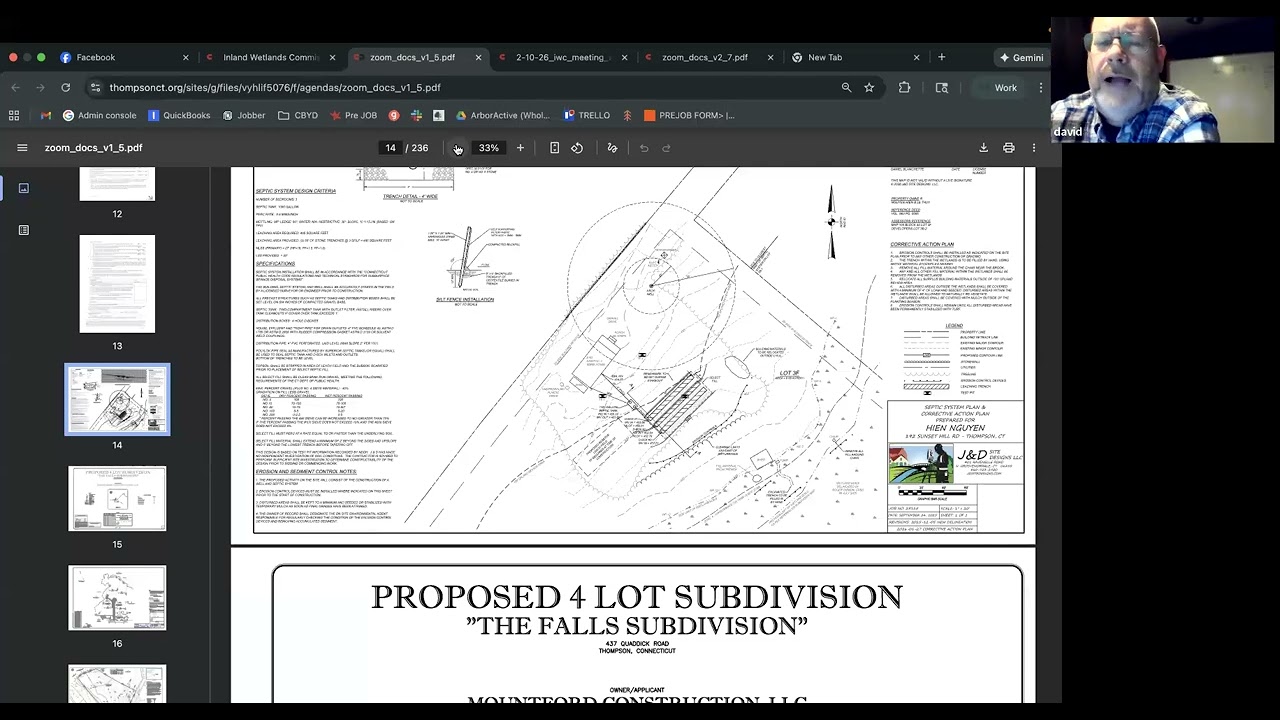
Task: Select page 16 thumbnail
Action: [x=117, y=598]
